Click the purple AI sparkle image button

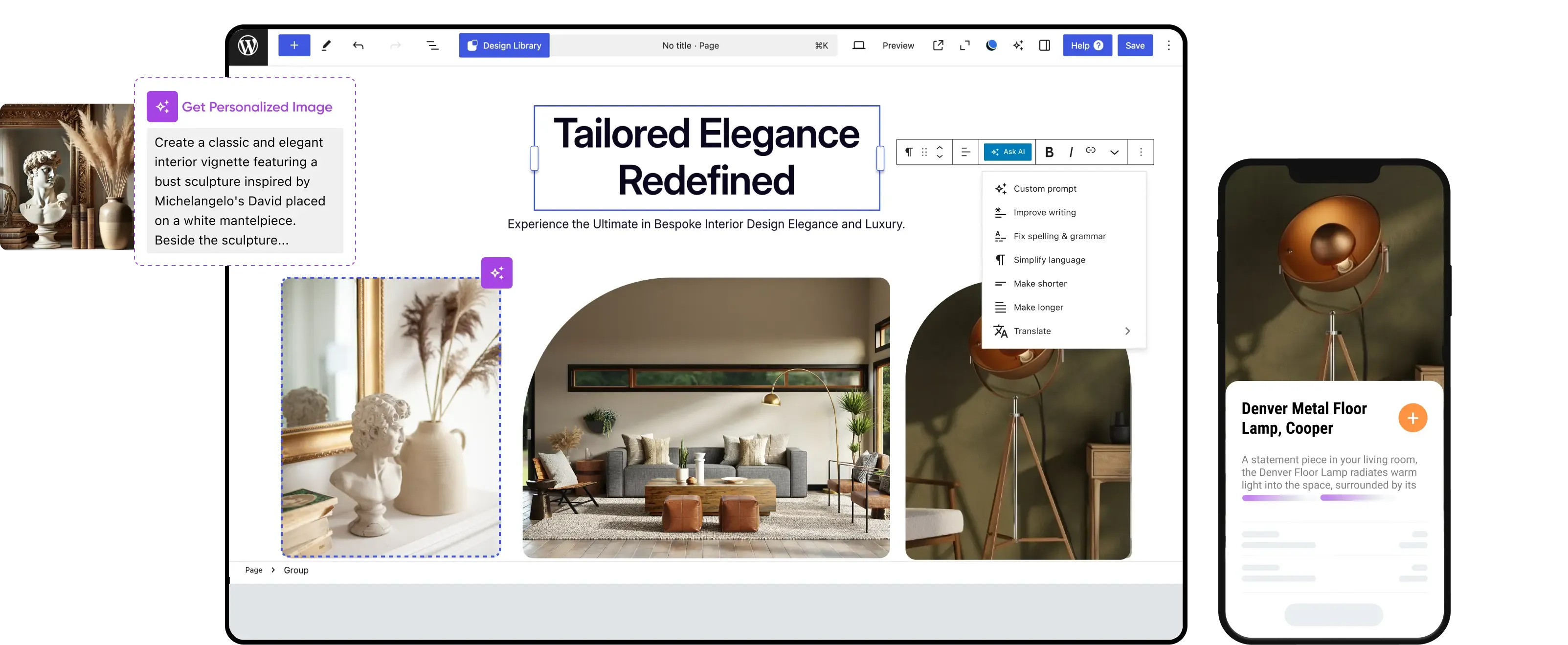click(497, 272)
